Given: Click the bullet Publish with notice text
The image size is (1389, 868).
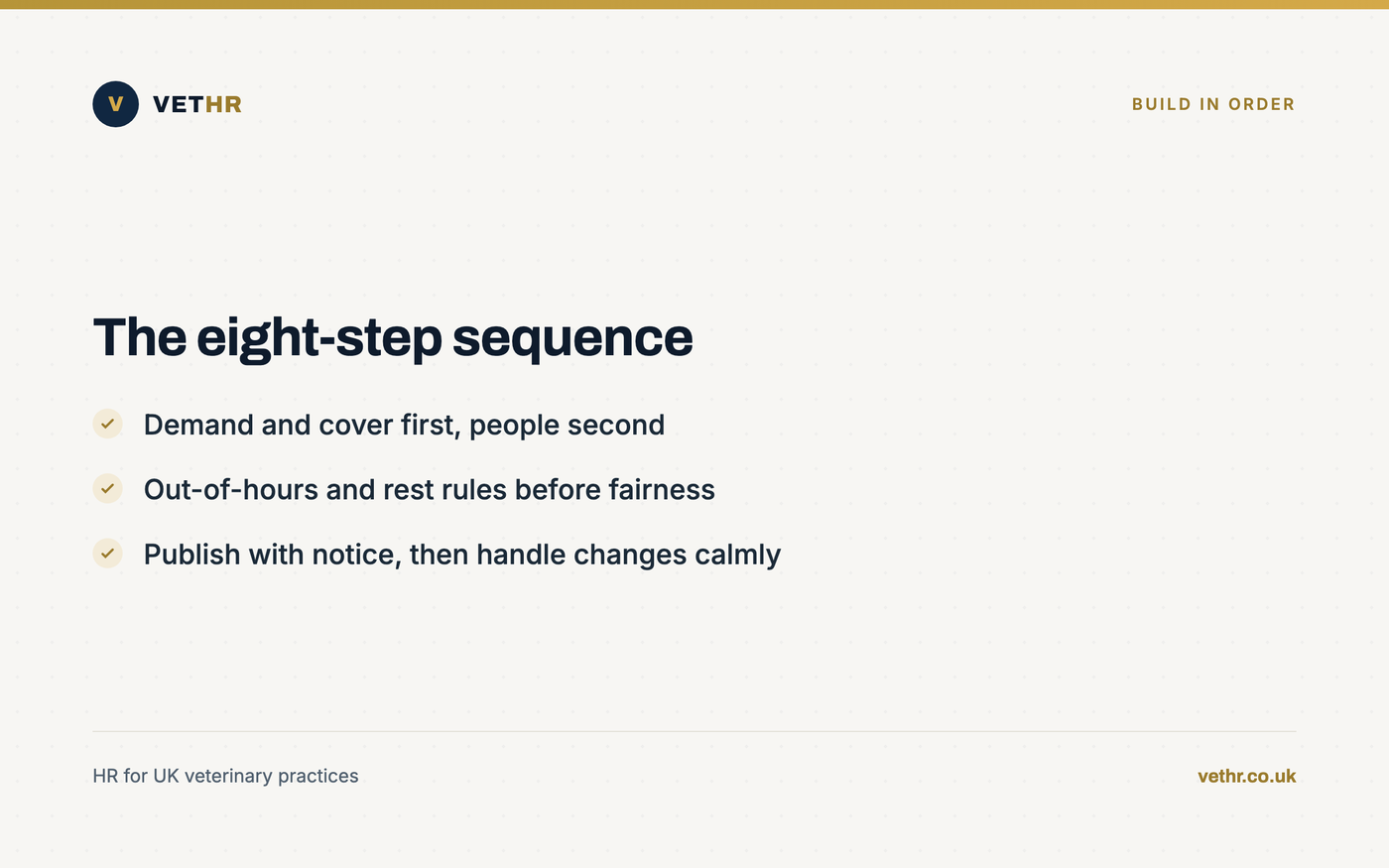Looking at the screenshot, I should tap(462, 554).
